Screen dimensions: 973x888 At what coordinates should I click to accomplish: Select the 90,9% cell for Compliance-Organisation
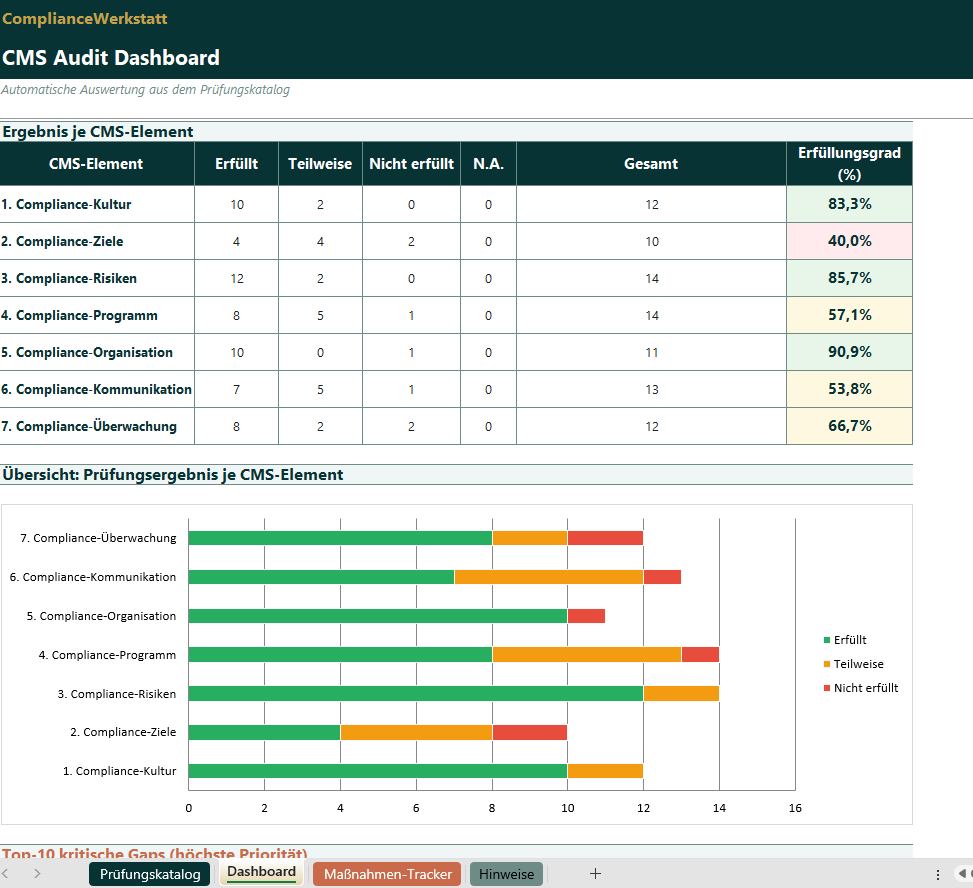click(849, 352)
